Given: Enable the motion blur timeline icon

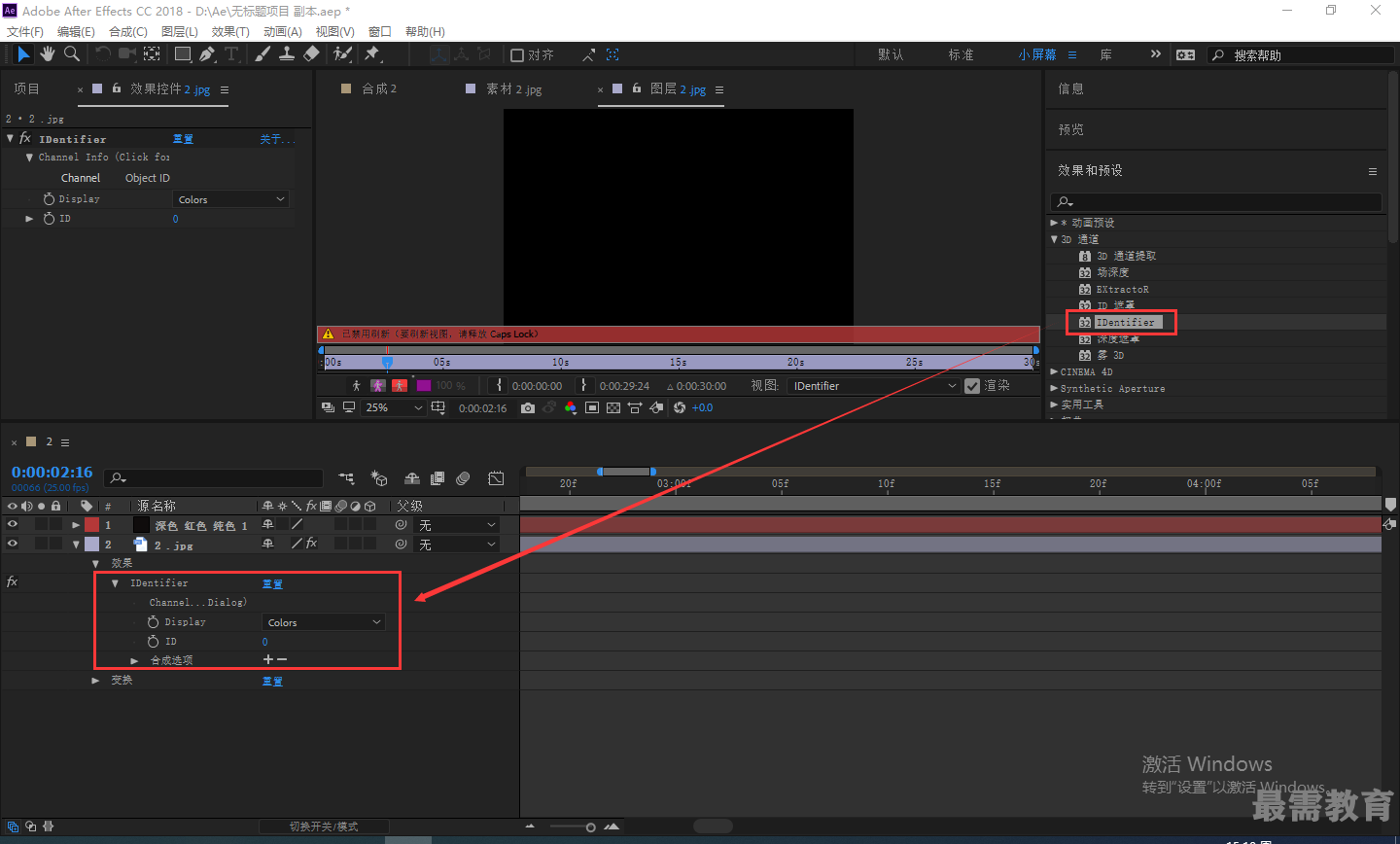Looking at the screenshot, I should [x=463, y=478].
